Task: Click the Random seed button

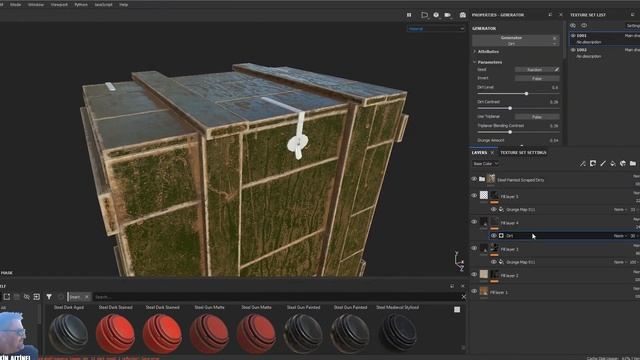Action: (x=534, y=70)
